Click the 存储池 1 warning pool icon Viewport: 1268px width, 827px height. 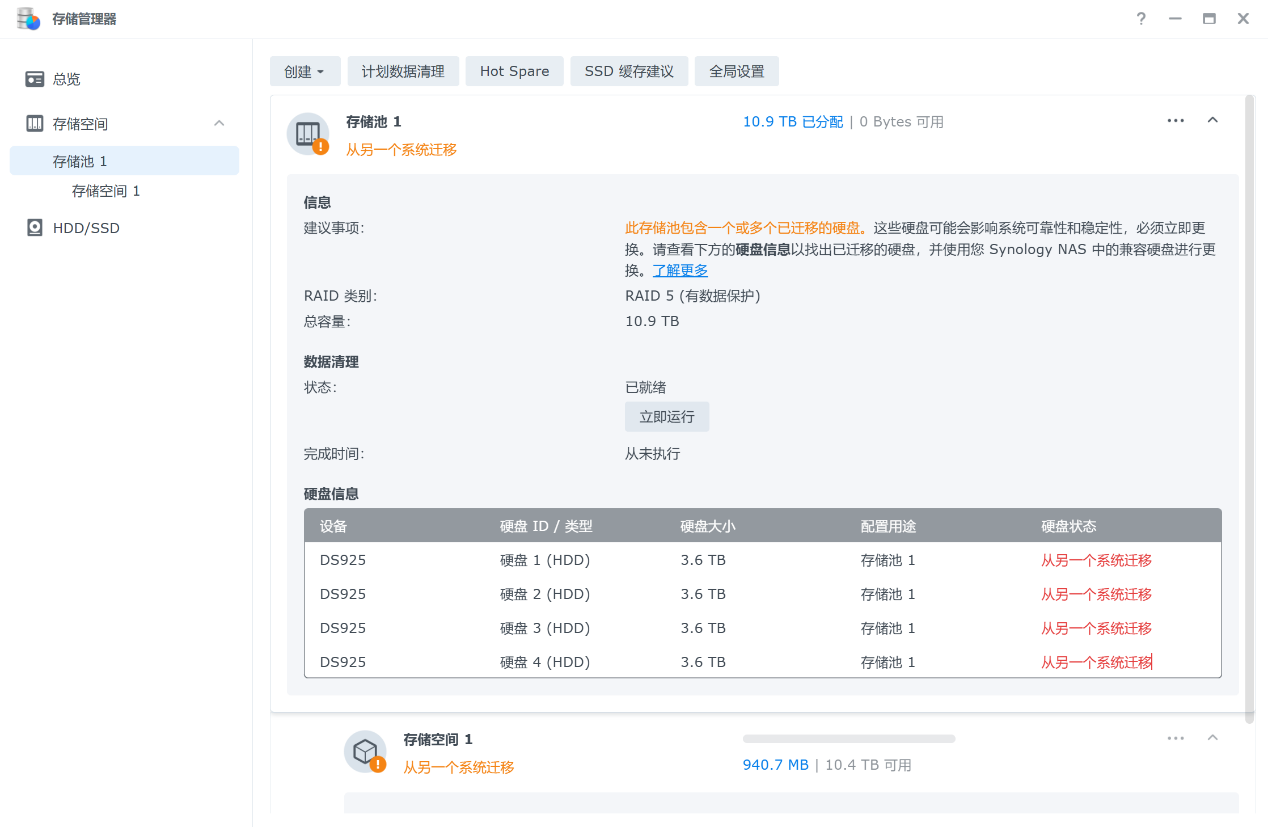[x=308, y=134]
